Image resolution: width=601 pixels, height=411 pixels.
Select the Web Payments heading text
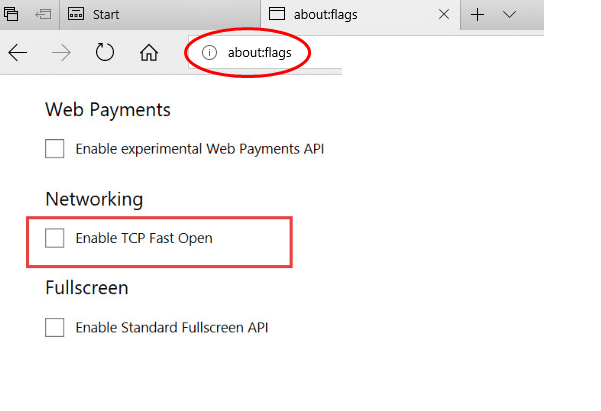pos(108,110)
